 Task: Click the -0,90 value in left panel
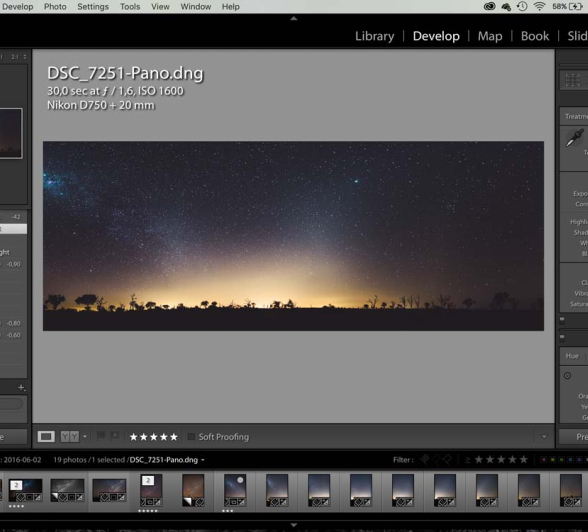[x=14, y=264]
